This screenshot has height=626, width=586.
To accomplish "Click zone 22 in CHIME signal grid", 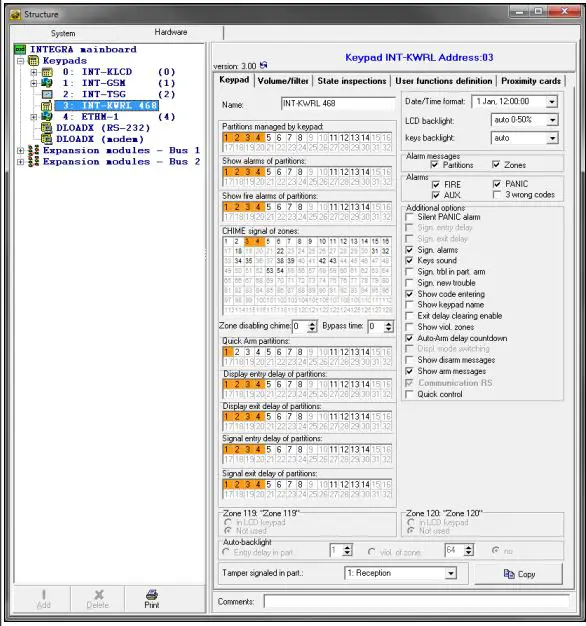I will [280, 251].
